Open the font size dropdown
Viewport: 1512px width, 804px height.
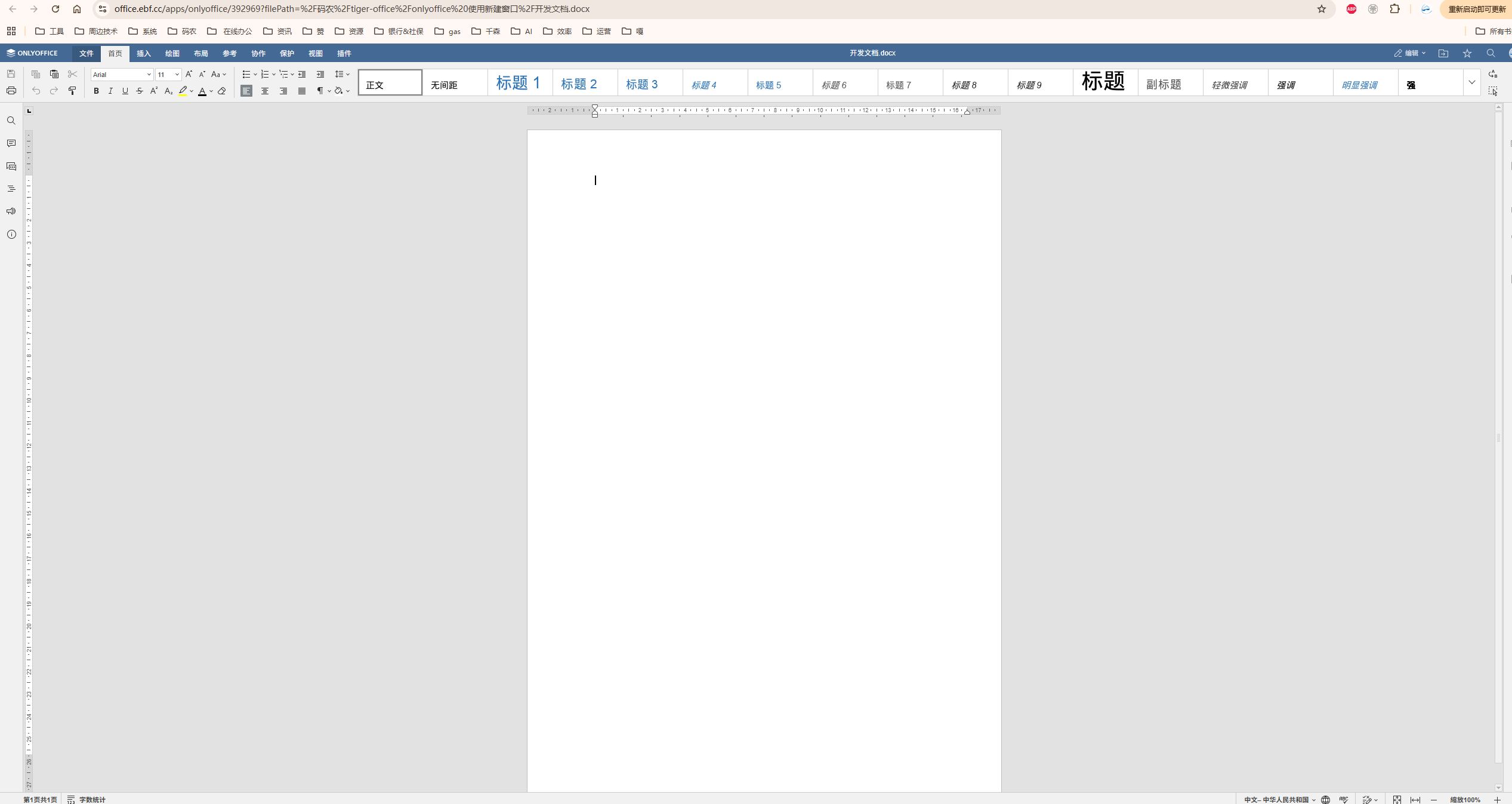177,75
